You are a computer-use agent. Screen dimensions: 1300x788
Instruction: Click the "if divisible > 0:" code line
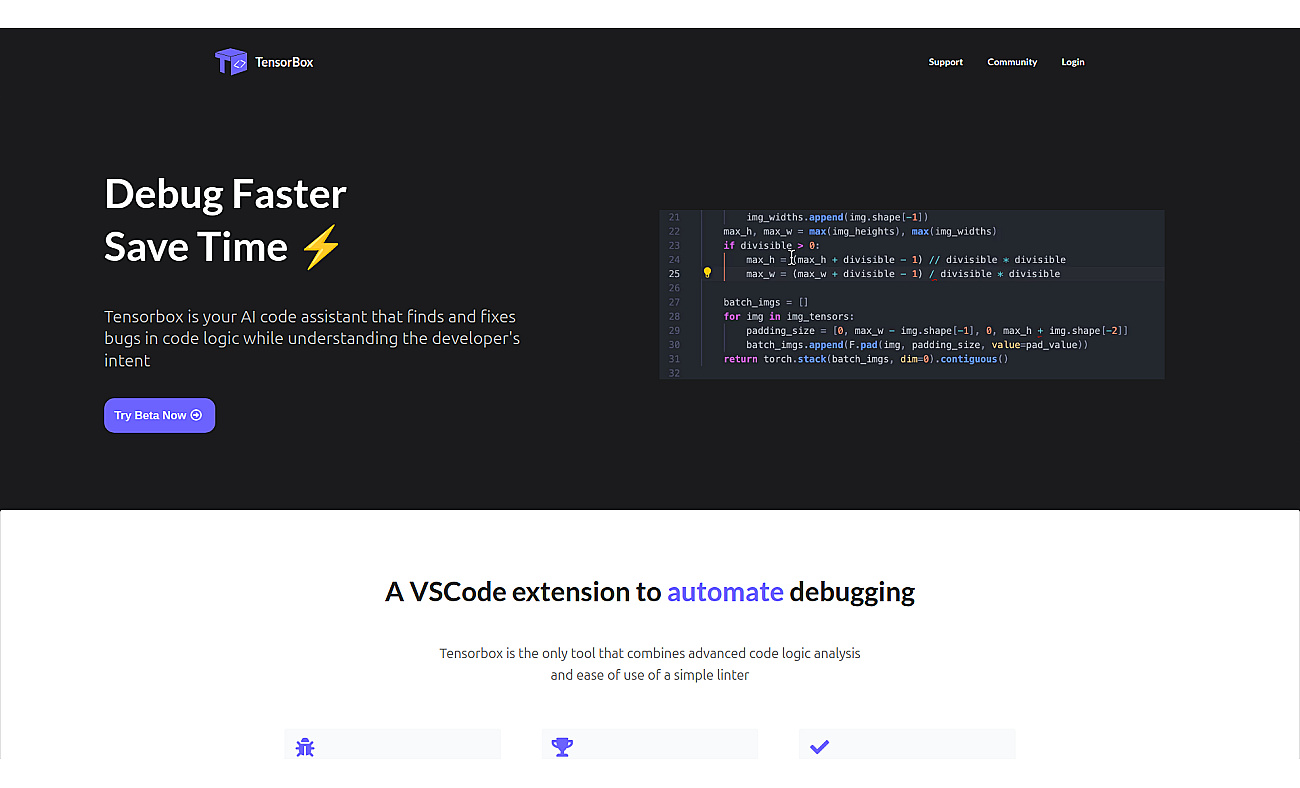pos(772,245)
